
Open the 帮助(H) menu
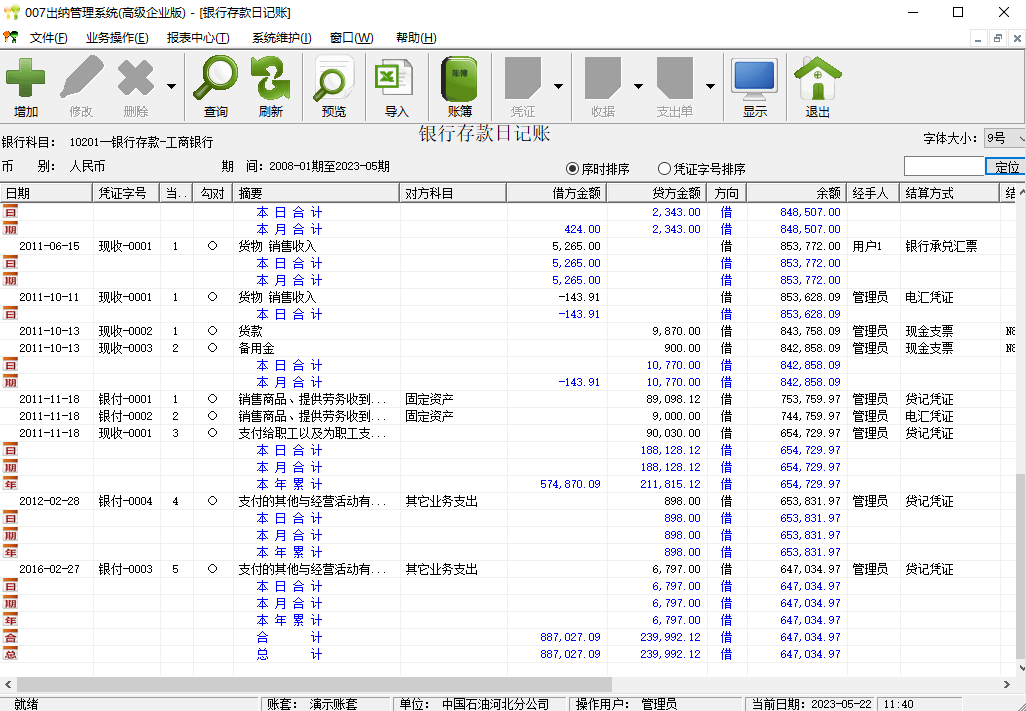coord(416,38)
